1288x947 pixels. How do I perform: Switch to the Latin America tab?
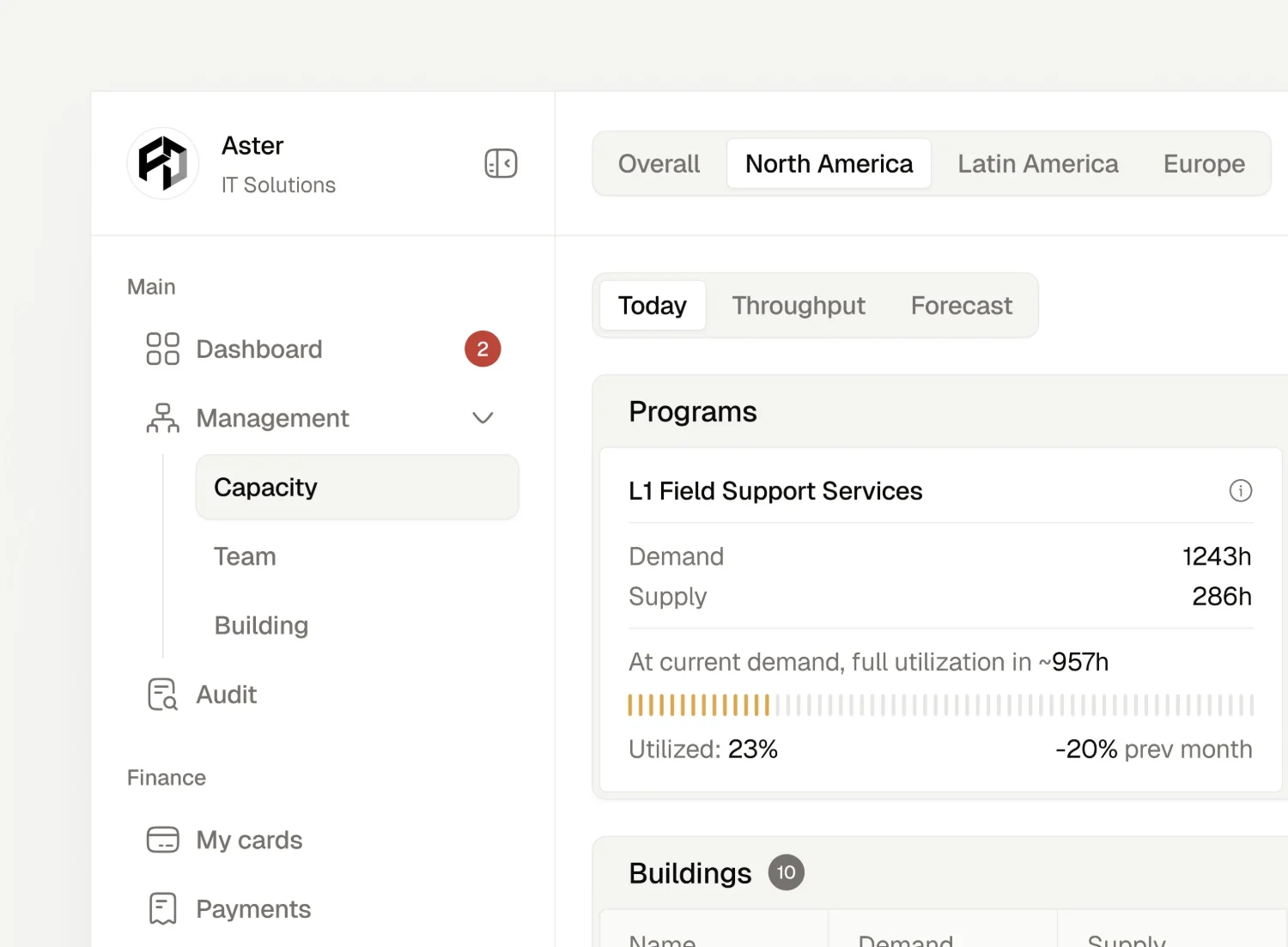[x=1038, y=164]
